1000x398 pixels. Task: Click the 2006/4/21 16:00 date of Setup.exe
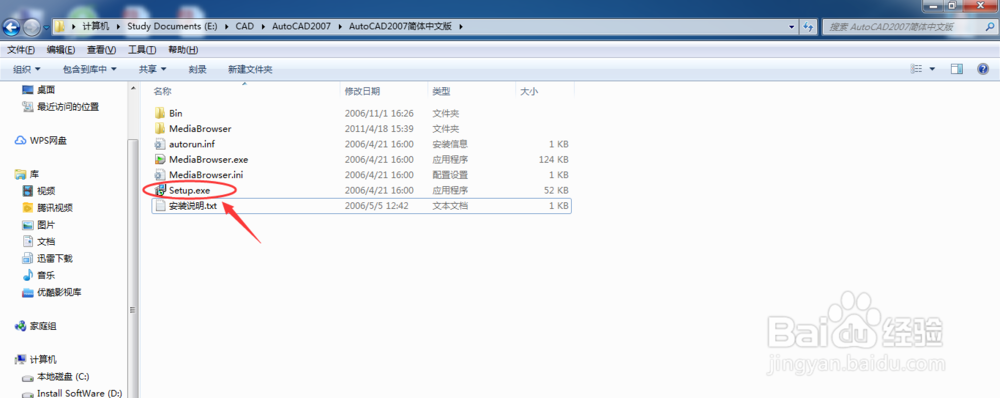[x=379, y=190]
